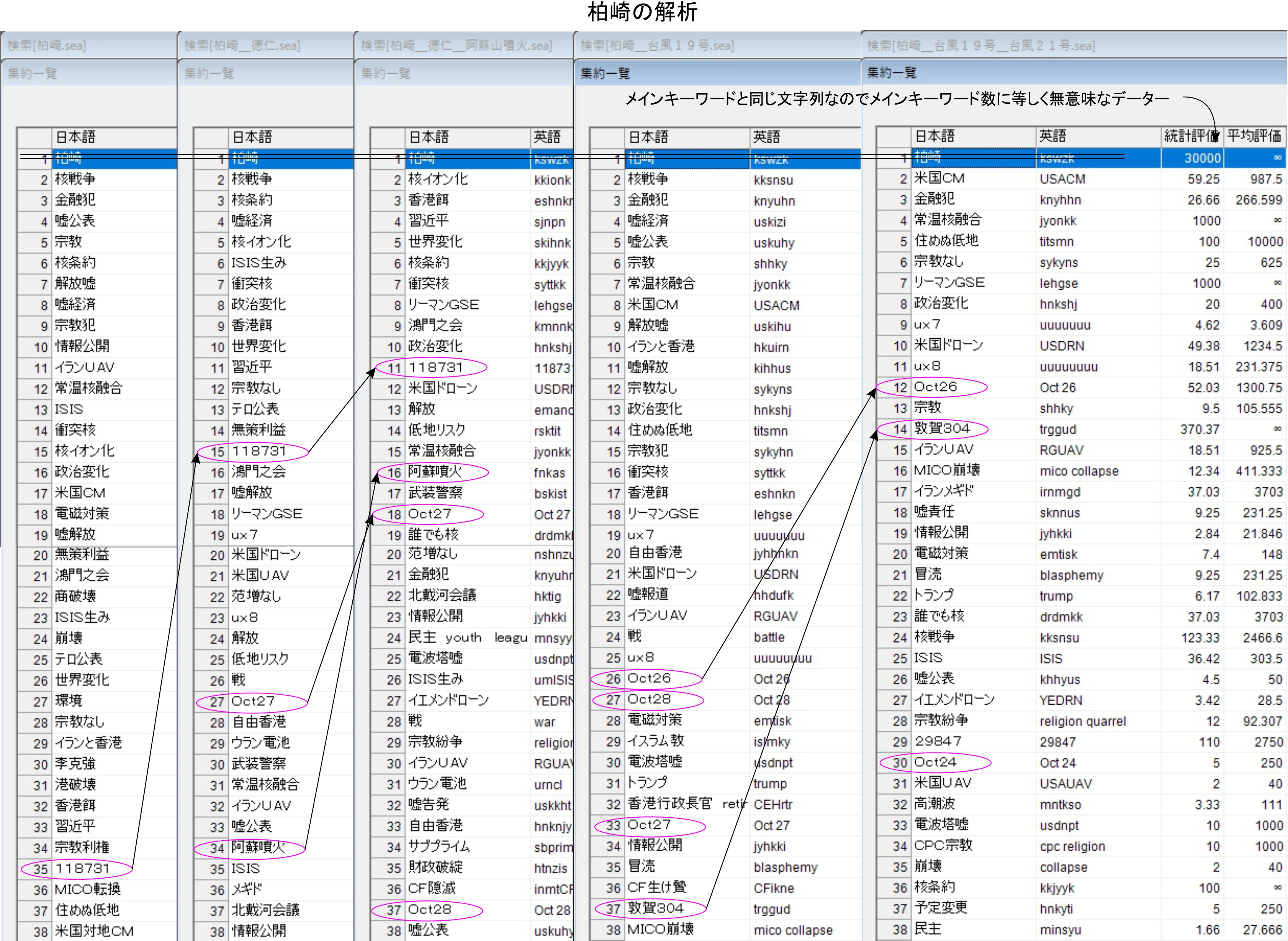Screen dimensions: 1288x941
Task: Select the 阿蘇噴火 row numbered 16
Action: click(435, 472)
